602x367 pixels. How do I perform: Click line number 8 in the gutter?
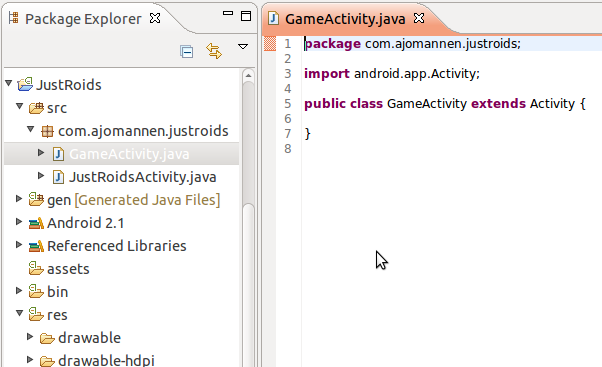coord(288,149)
